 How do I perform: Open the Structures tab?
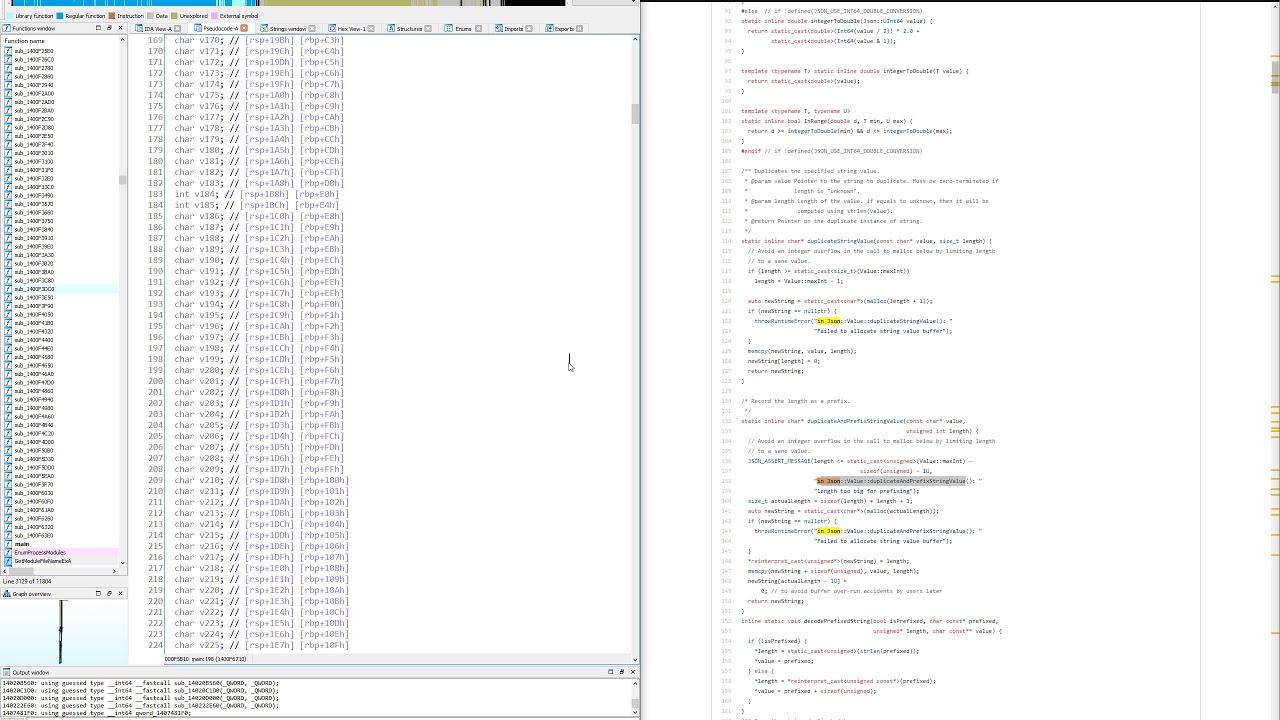point(409,29)
